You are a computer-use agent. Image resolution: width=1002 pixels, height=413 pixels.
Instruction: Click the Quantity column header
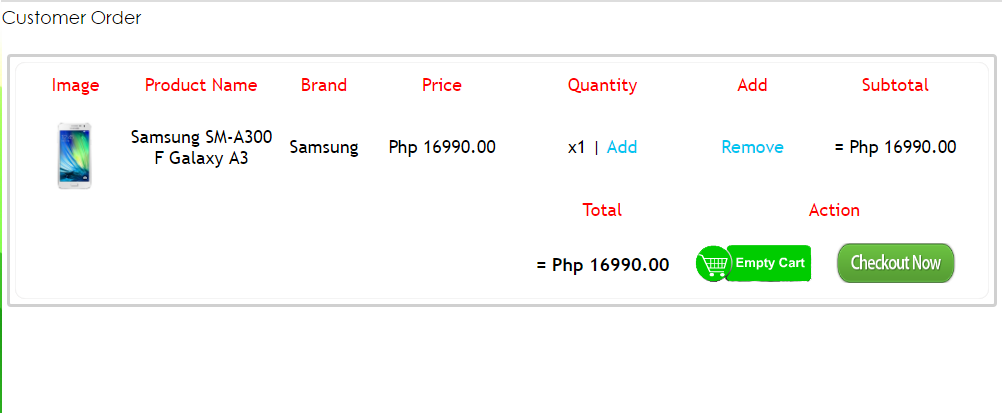603,85
